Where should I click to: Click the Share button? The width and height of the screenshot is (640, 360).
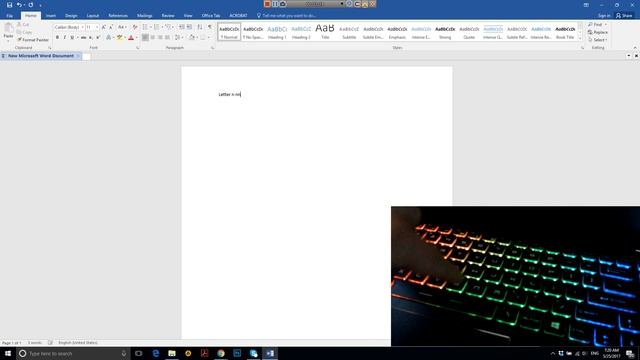coord(624,16)
